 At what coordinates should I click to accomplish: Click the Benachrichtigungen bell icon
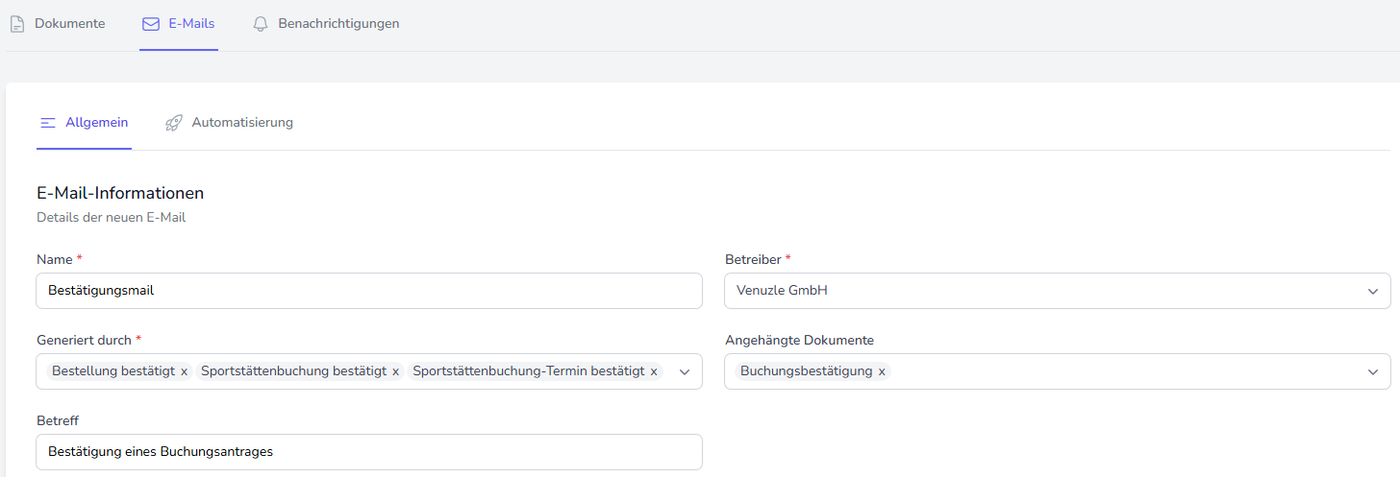pos(261,24)
